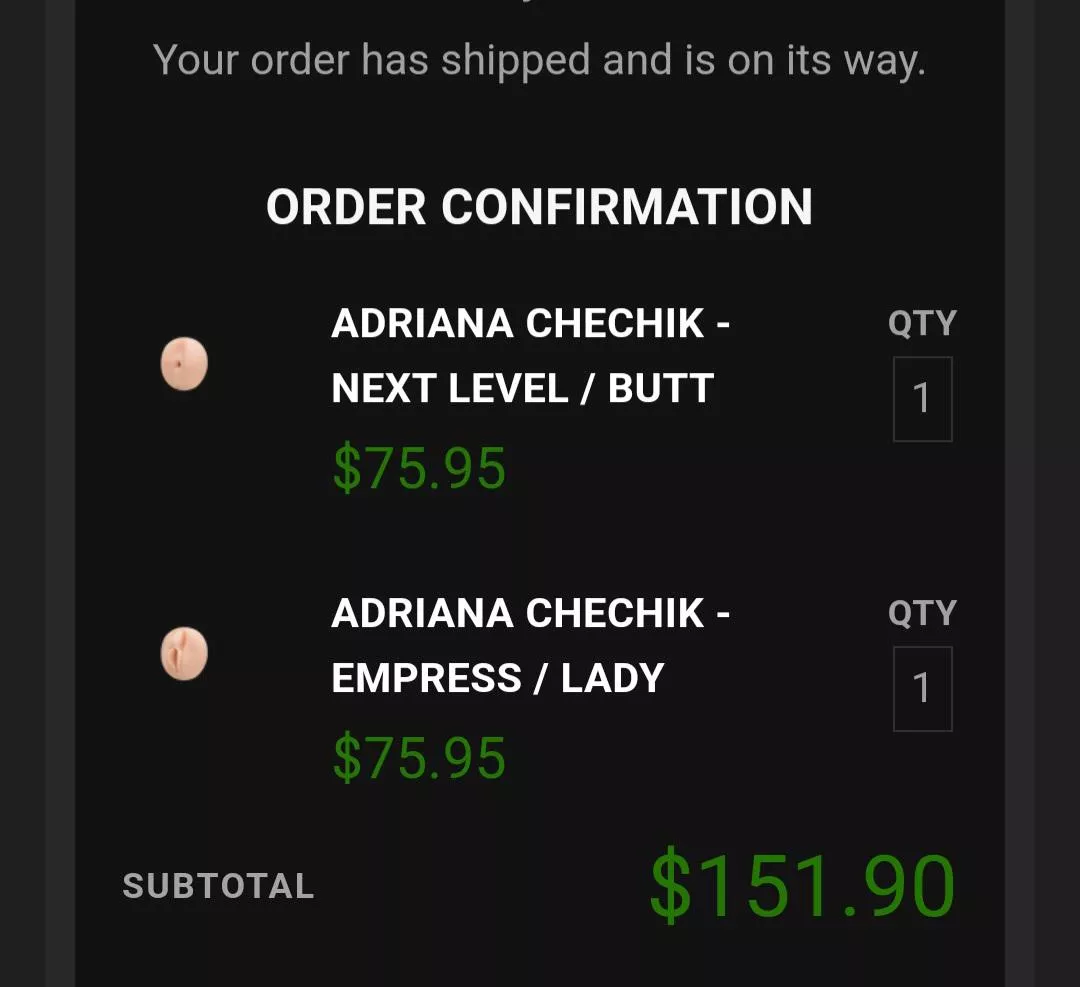Viewport: 1080px width, 987px height.
Task: Click "ADRIANA CHECHIK -" above Next Level line
Action: [530, 324]
